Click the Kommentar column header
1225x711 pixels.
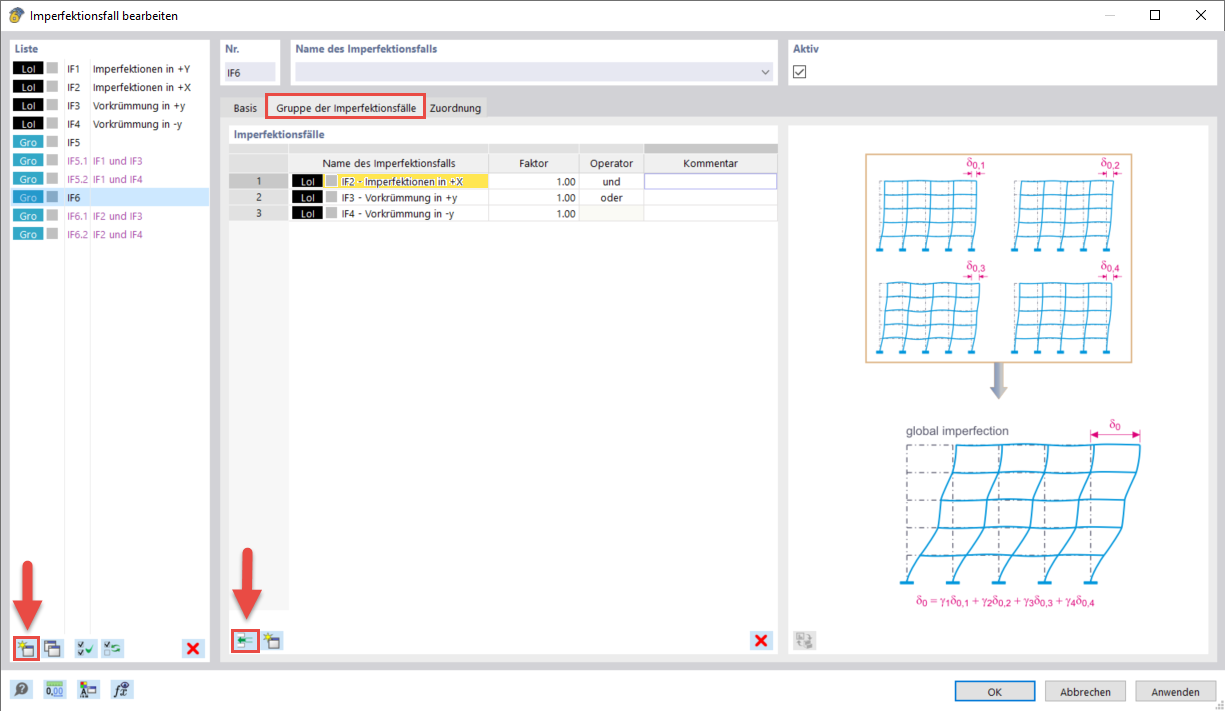pos(711,163)
